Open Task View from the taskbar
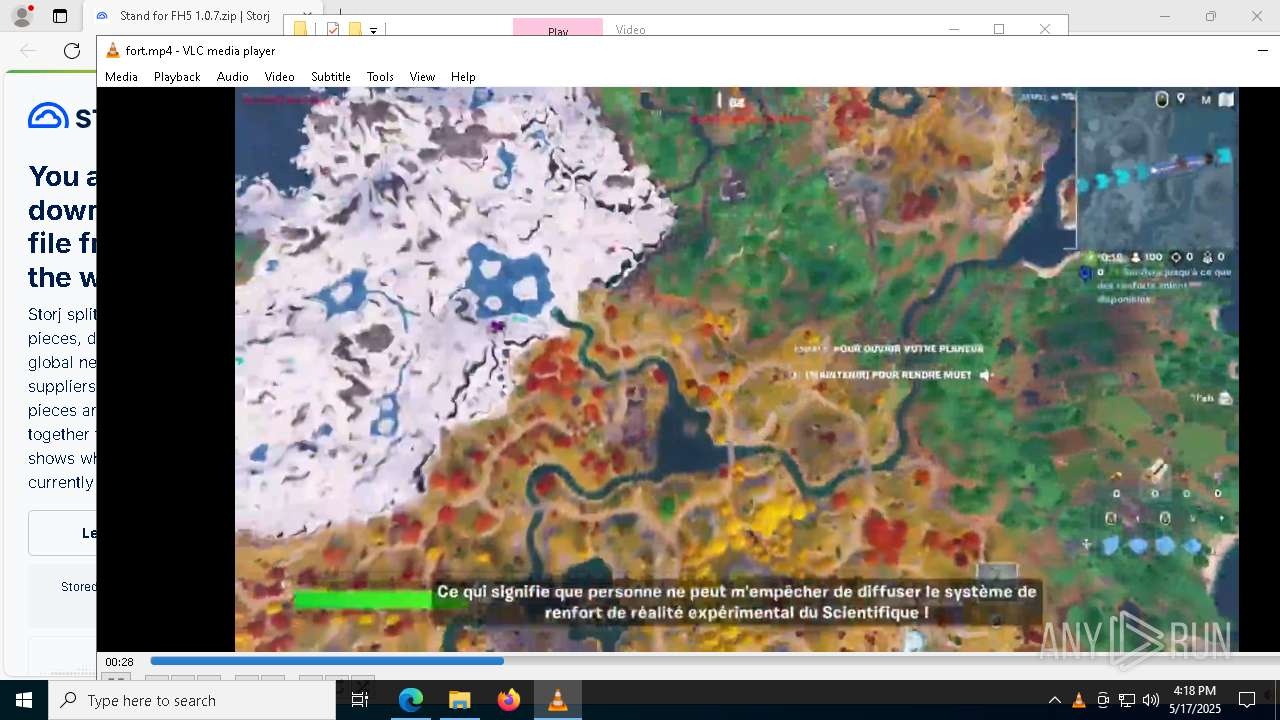 pos(360,700)
